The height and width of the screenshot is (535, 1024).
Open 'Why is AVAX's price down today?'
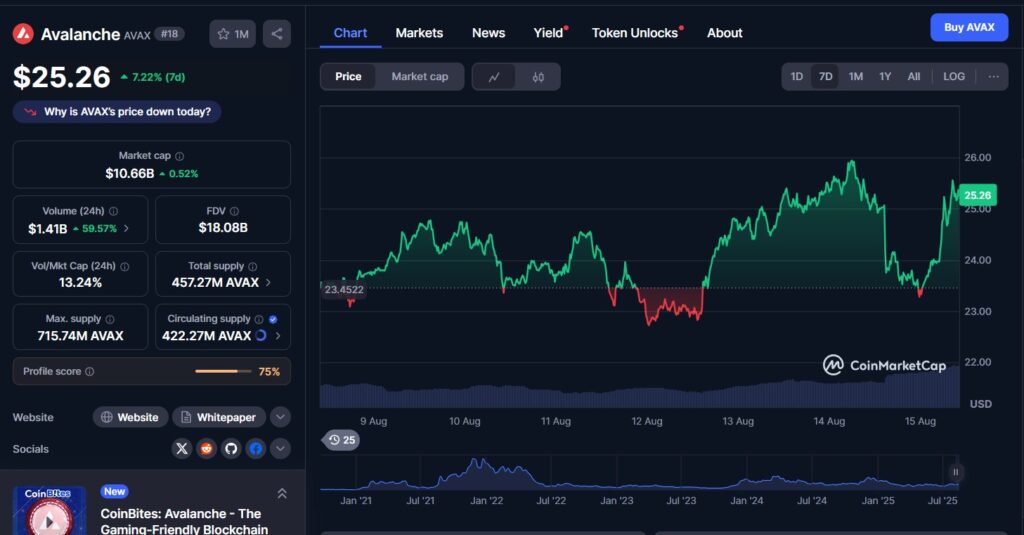(x=117, y=112)
